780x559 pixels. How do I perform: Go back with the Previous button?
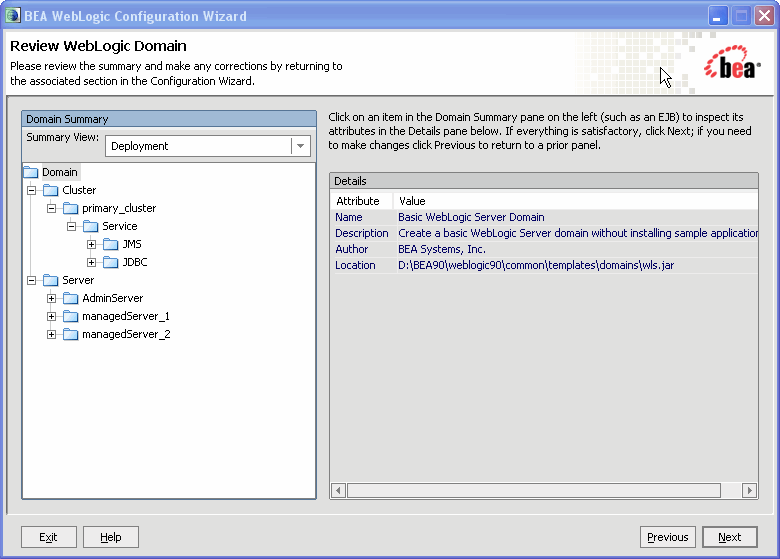click(668, 537)
